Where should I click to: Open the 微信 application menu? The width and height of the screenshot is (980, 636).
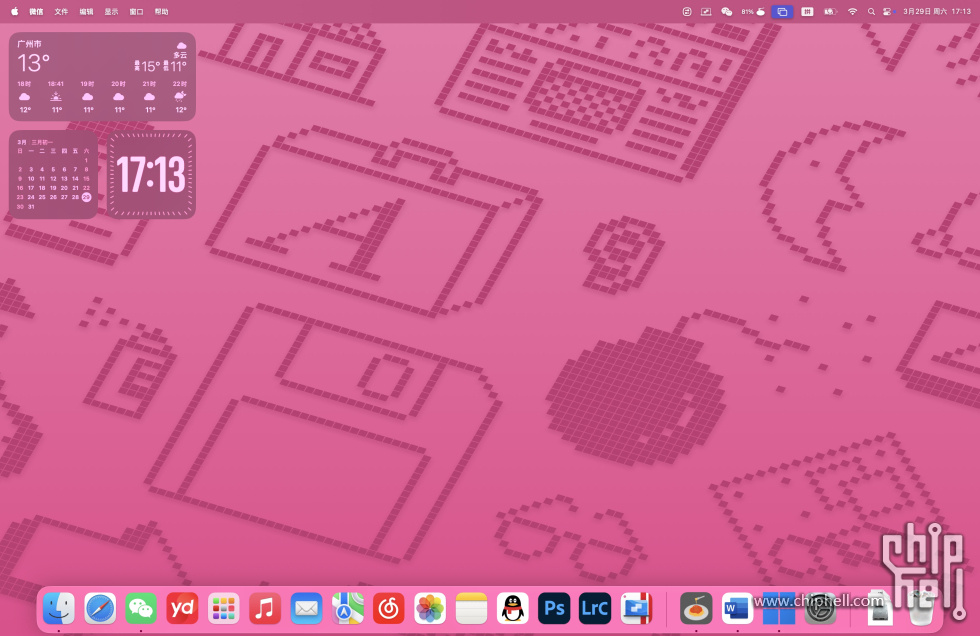36,11
